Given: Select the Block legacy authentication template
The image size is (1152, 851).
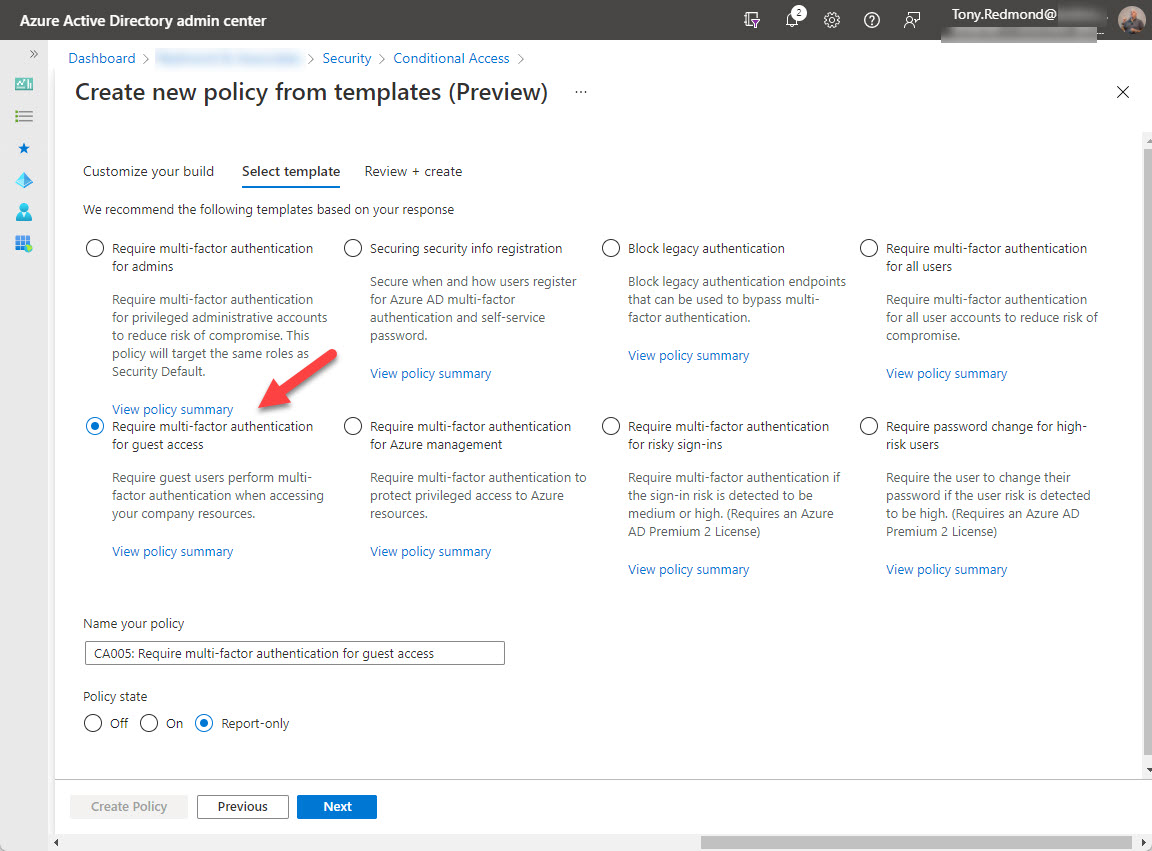Looking at the screenshot, I should point(611,248).
